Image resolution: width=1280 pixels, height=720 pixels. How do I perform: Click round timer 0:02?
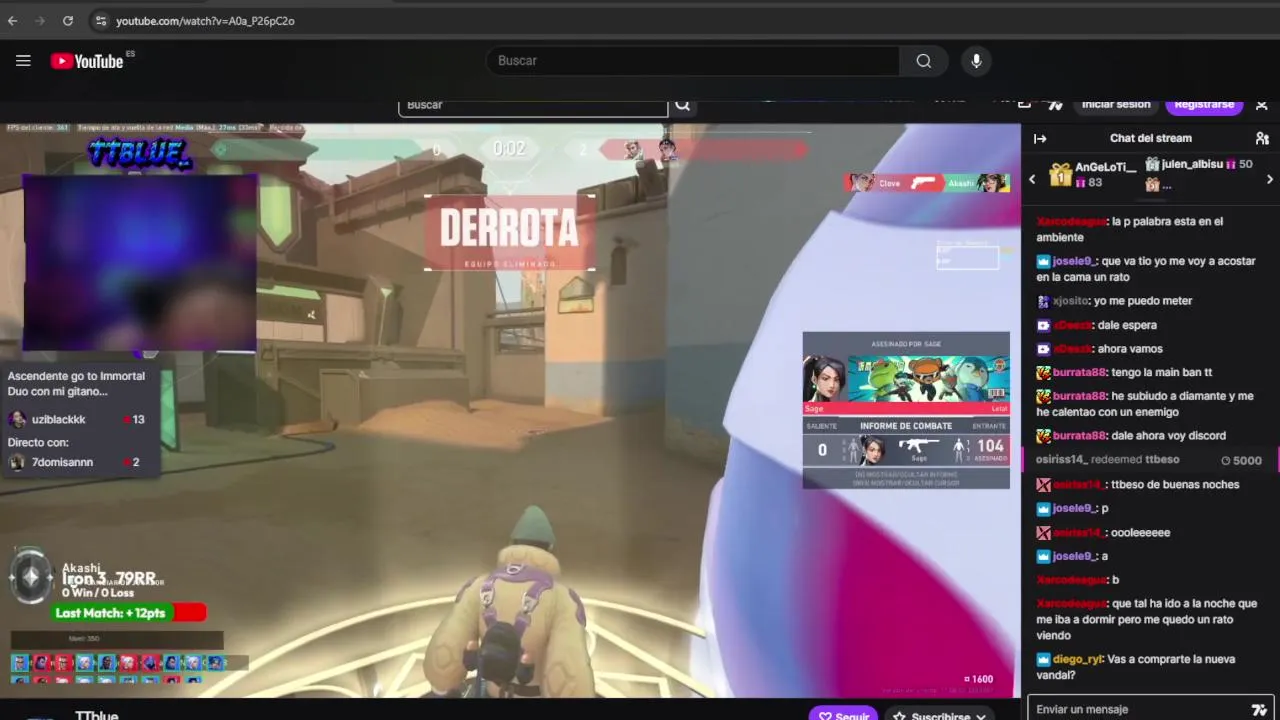(x=509, y=149)
